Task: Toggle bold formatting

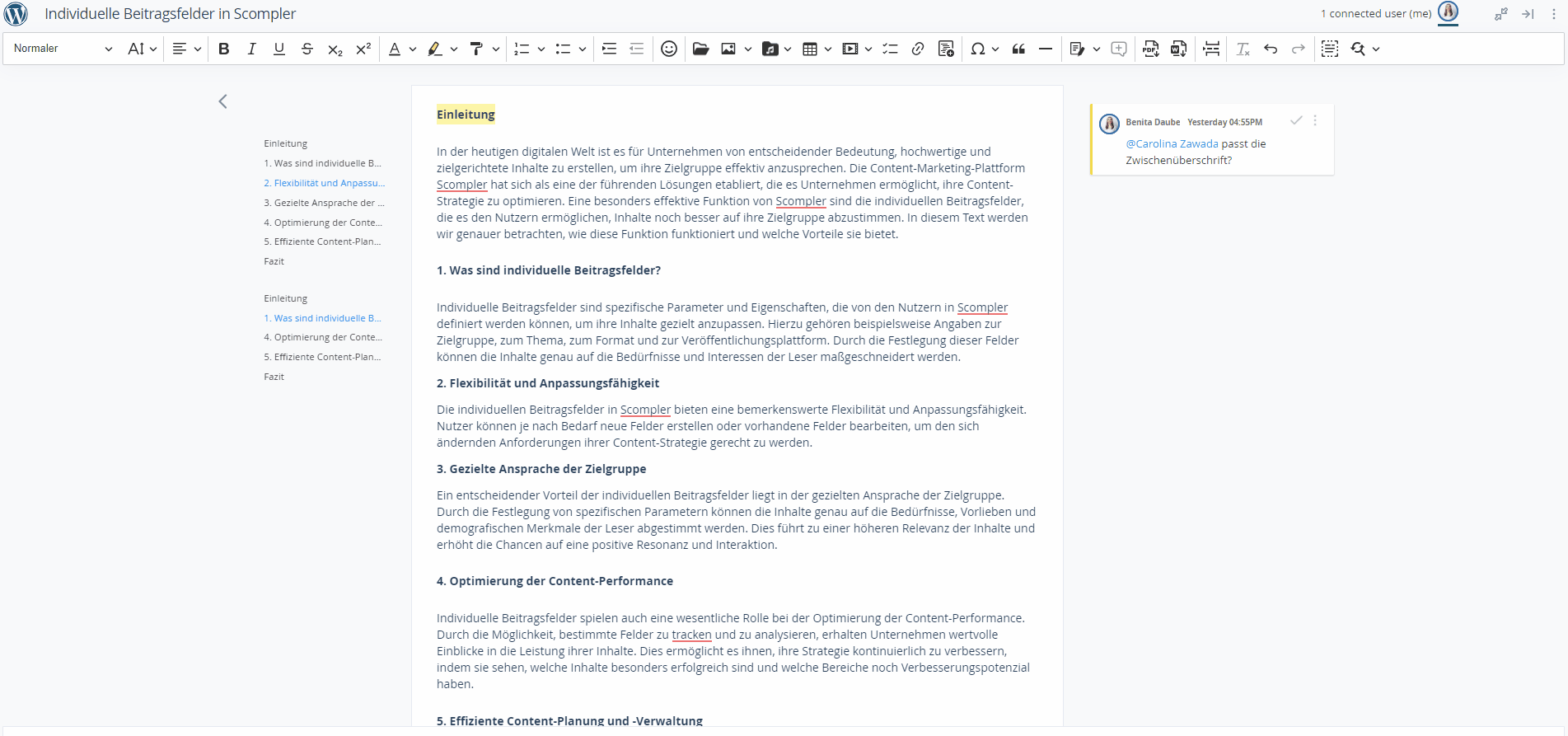Action: [x=223, y=49]
